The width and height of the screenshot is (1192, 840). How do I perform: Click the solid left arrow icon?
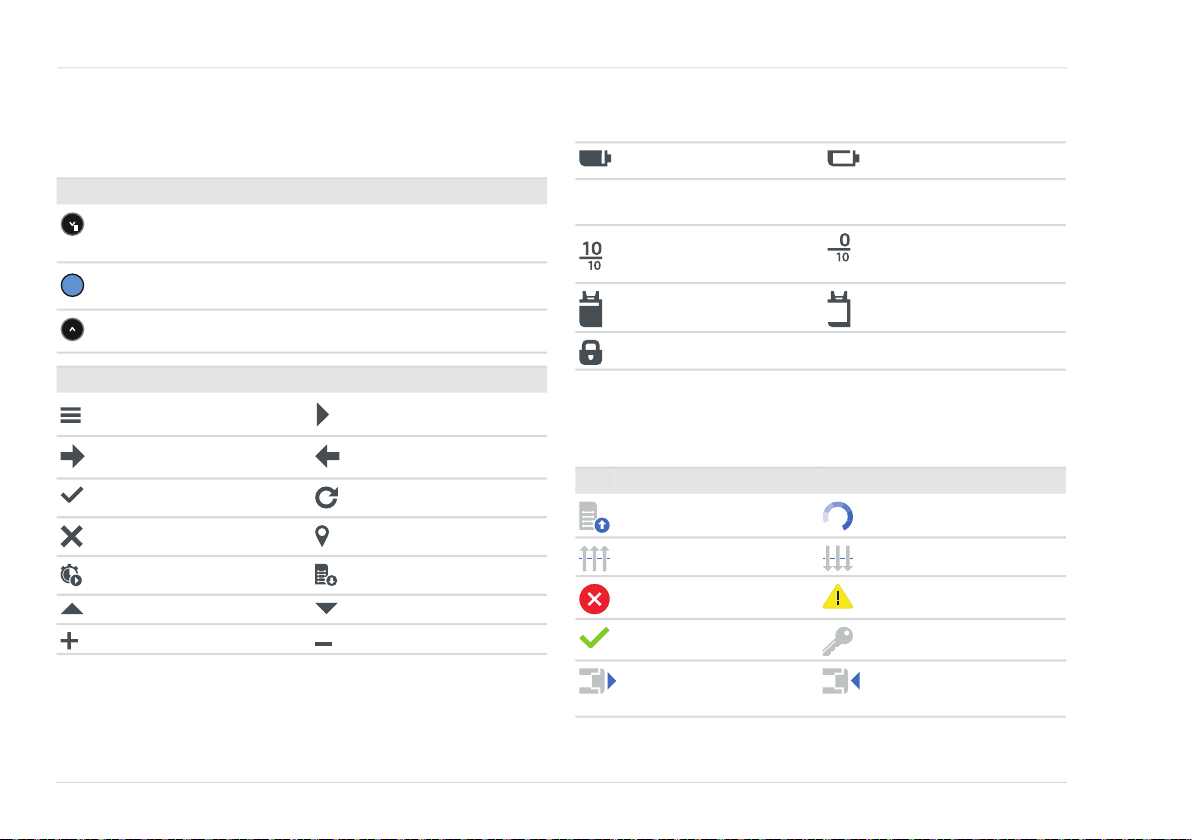[x=327, y=457]
